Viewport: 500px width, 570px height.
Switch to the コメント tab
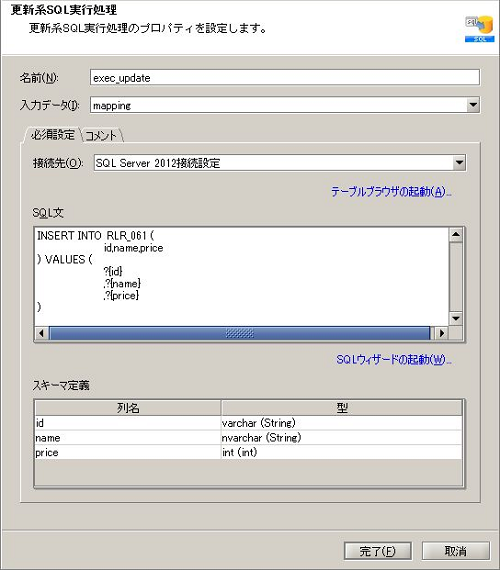pyautogui.click(x=102, y=136)
